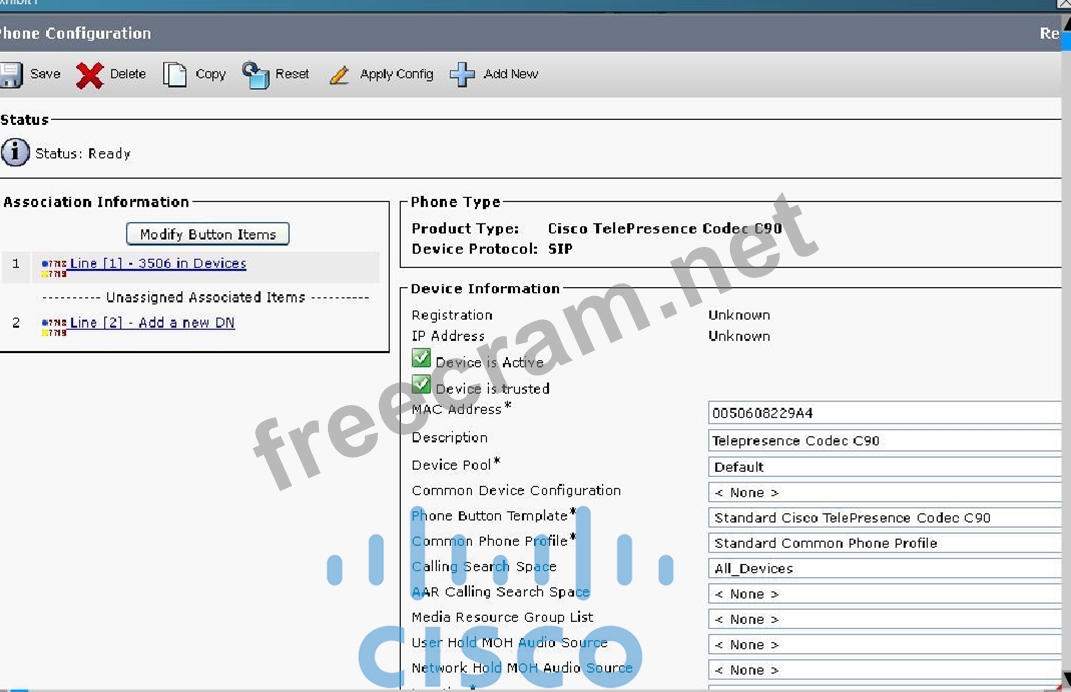Screen dimensions: 1071x692
Task: Click the Status info icon
Action: point(15,153)
